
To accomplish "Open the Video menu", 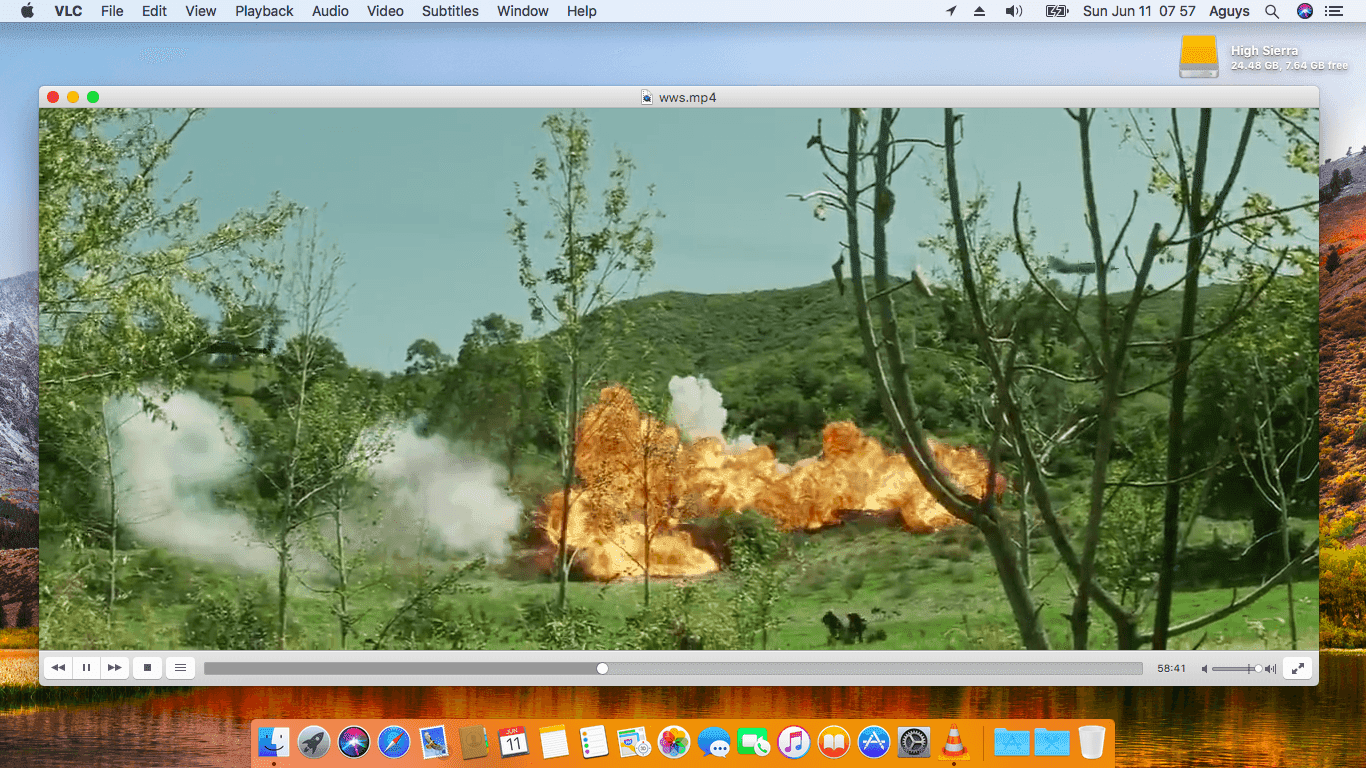I will [x=385, y=11].
